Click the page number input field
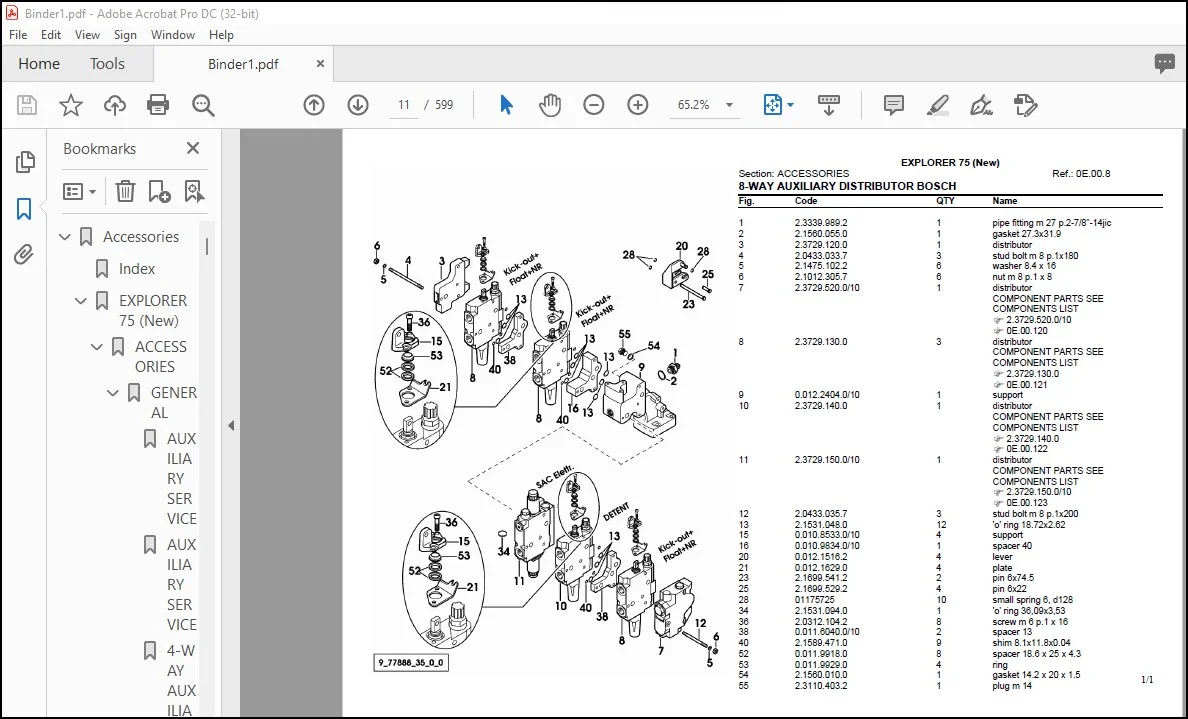This screenshot has width=1188, height=719. pyautogui.click(x=404, y=105)
